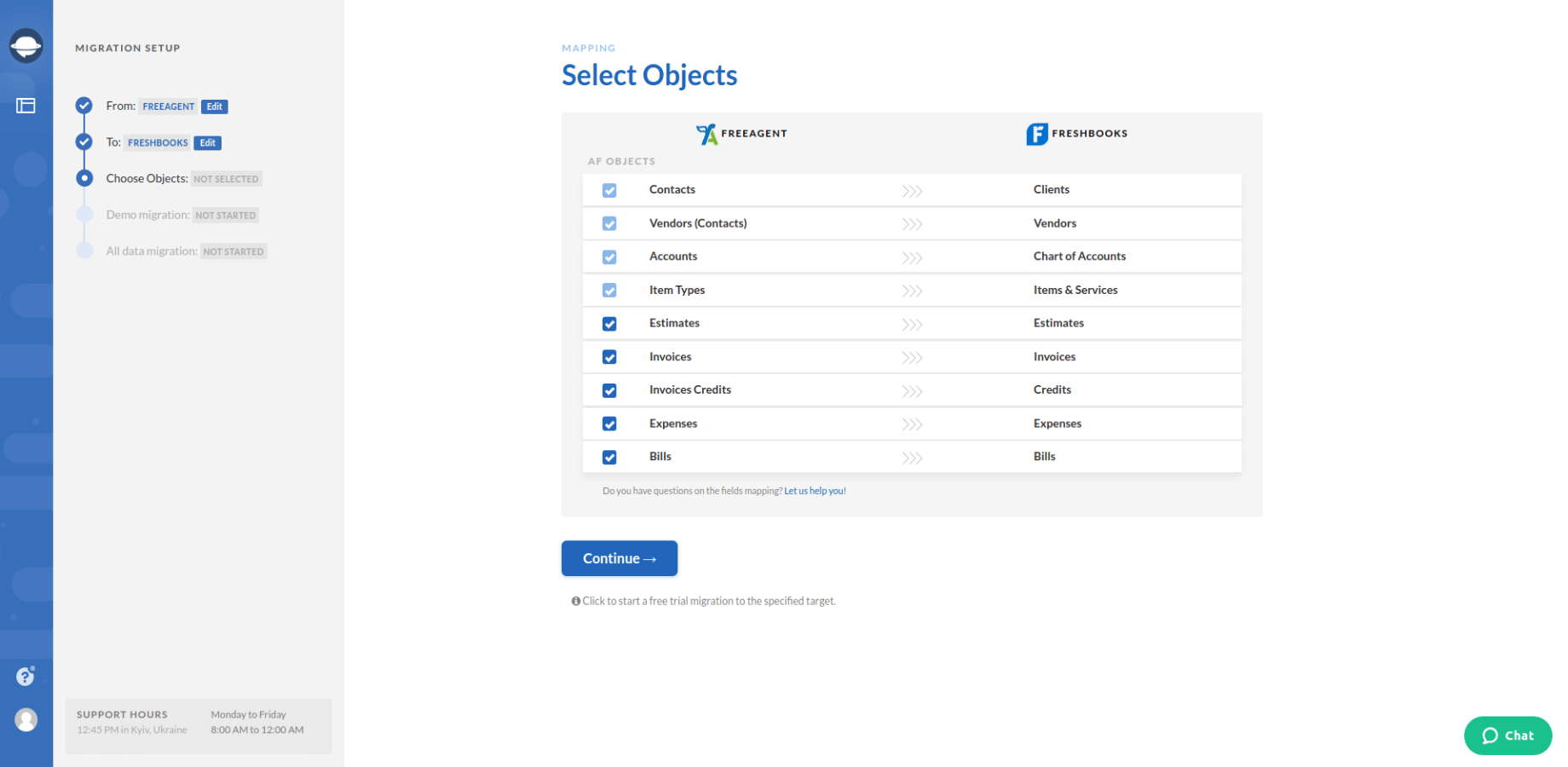The width and height of the screenshot is (1568, 767).
Task: Click the Choose Objects step marker
Action: (84, 178)
